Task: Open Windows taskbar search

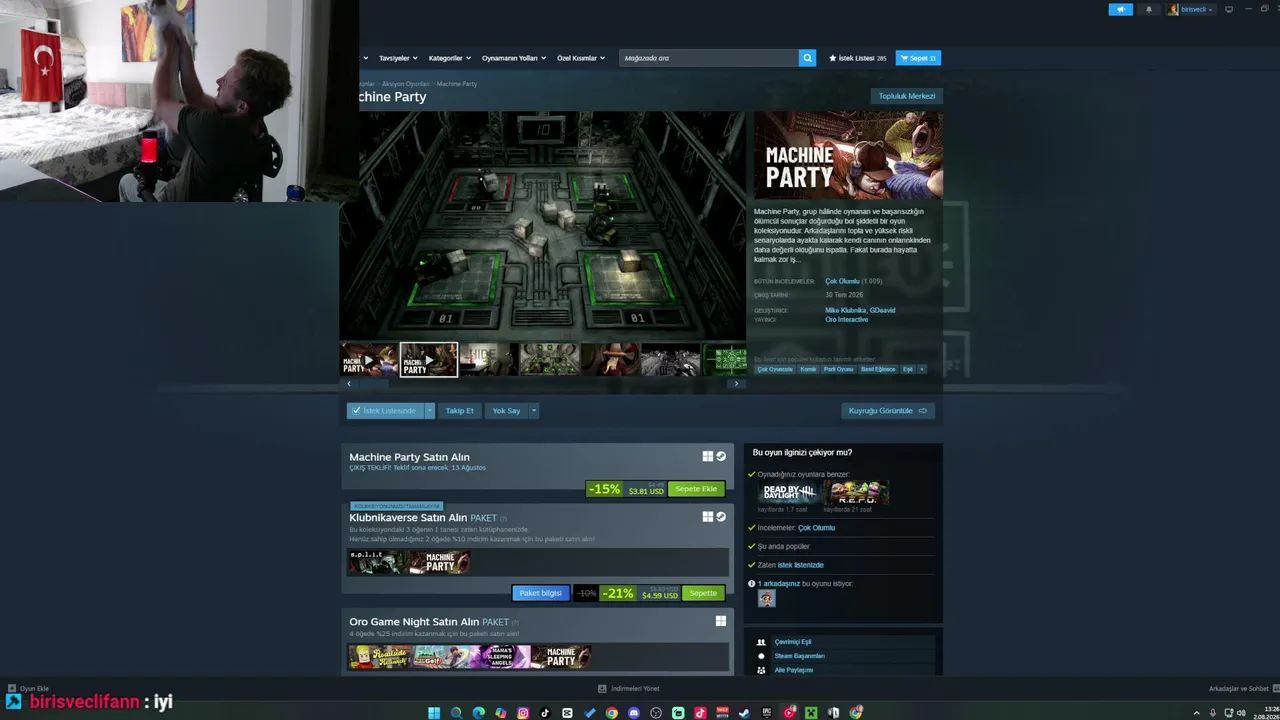Action: coord(456,713)
